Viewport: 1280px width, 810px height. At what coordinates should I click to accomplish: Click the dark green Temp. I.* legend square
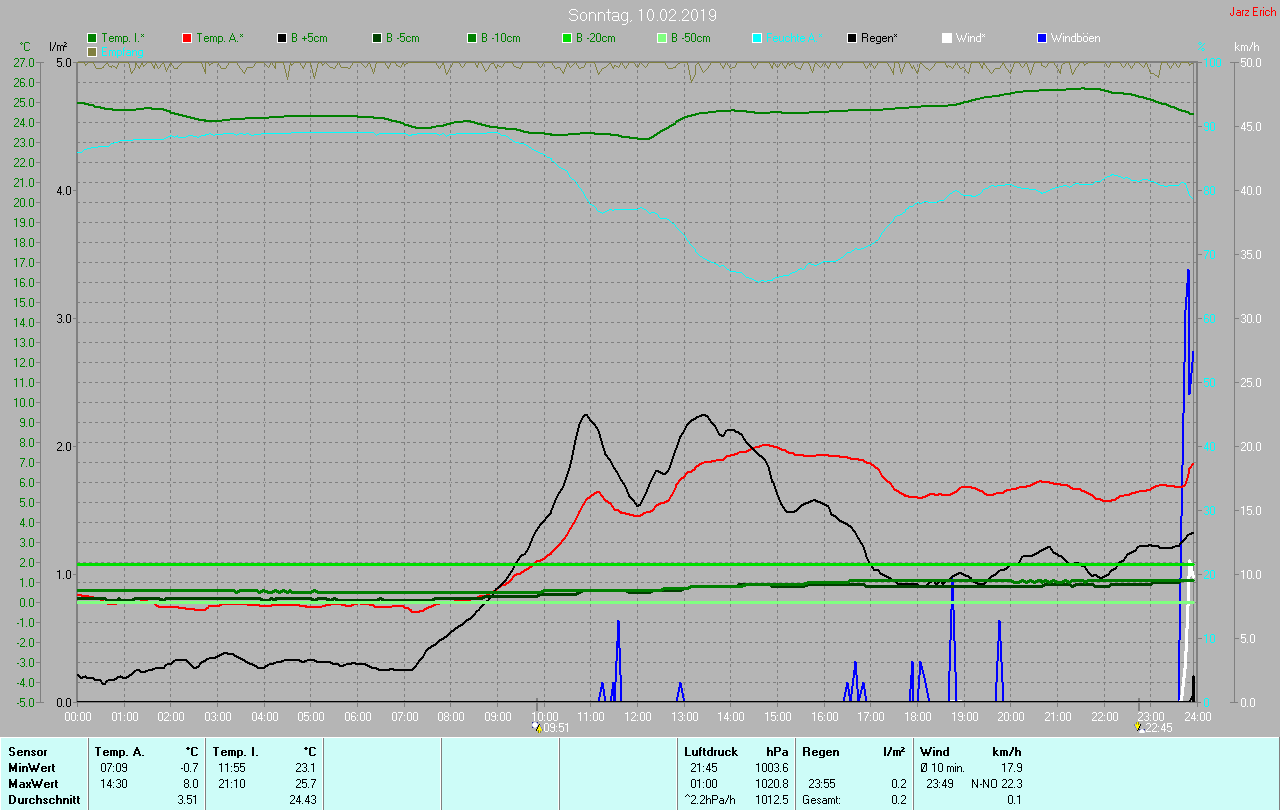point(92,38)
